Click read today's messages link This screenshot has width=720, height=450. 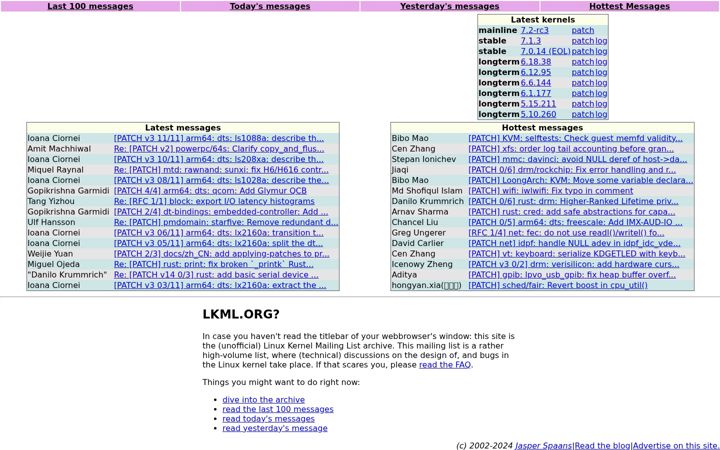(x=269, y=419)
